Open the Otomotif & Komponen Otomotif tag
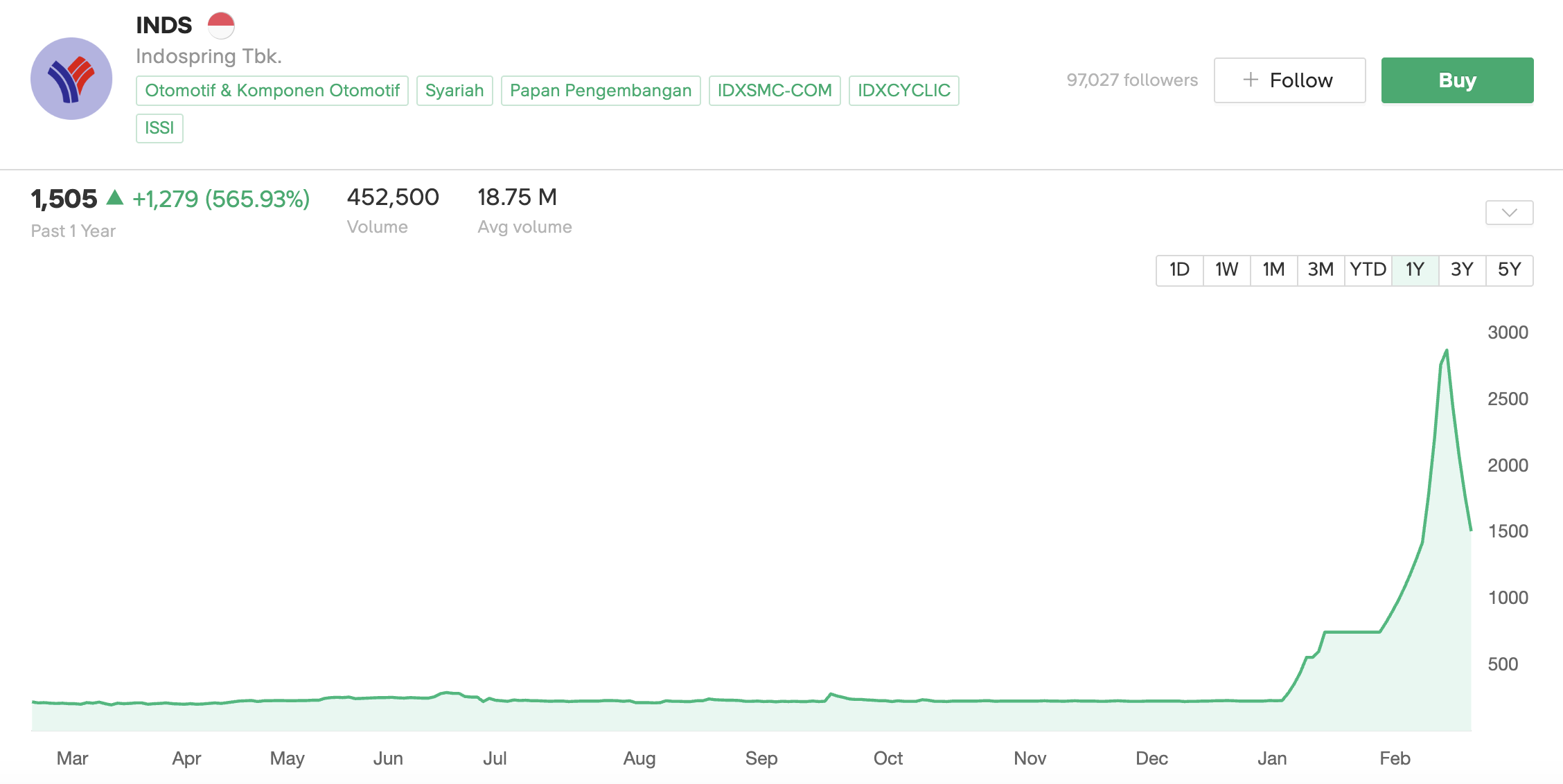The width and height of the screenshot is (1563, 784). 272,91
